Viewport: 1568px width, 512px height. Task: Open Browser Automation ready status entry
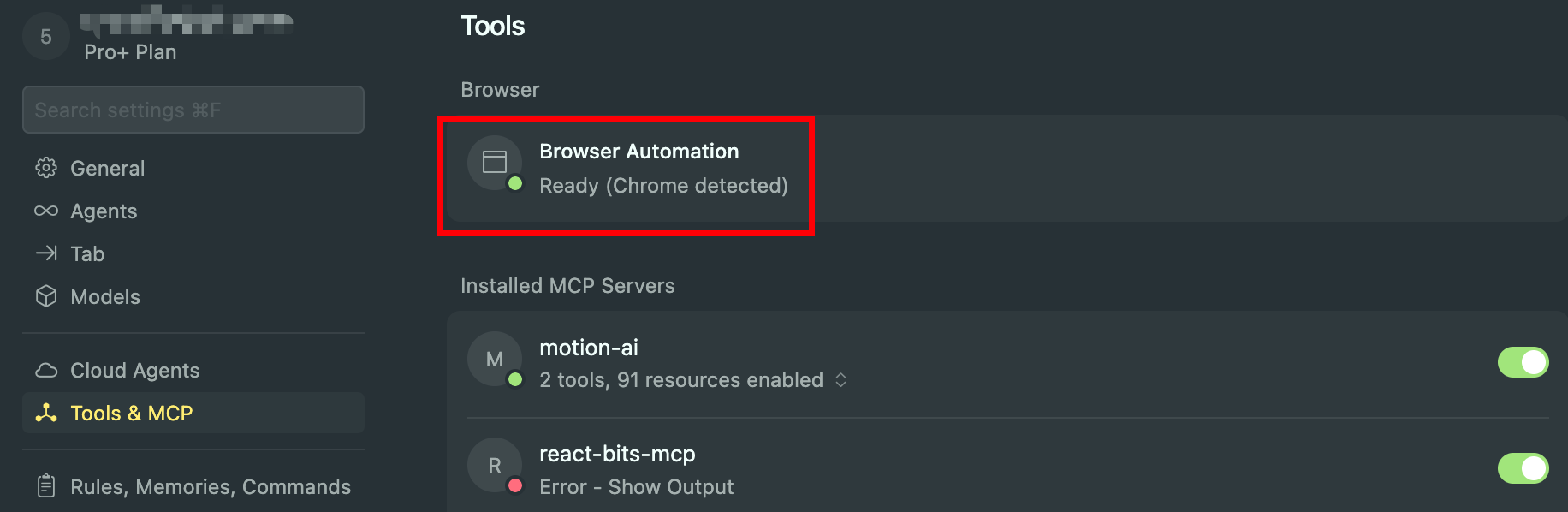tap(663, 185)
